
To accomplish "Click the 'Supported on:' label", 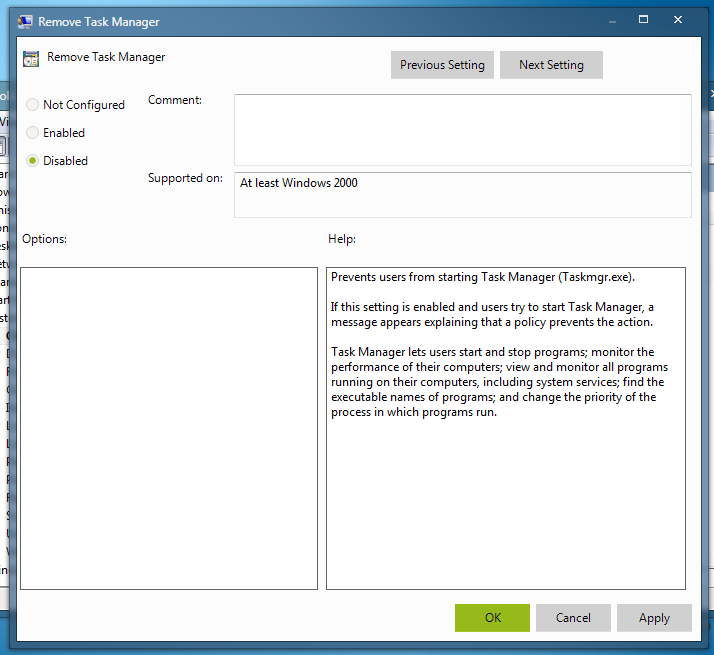I will (x=185, y=178).
